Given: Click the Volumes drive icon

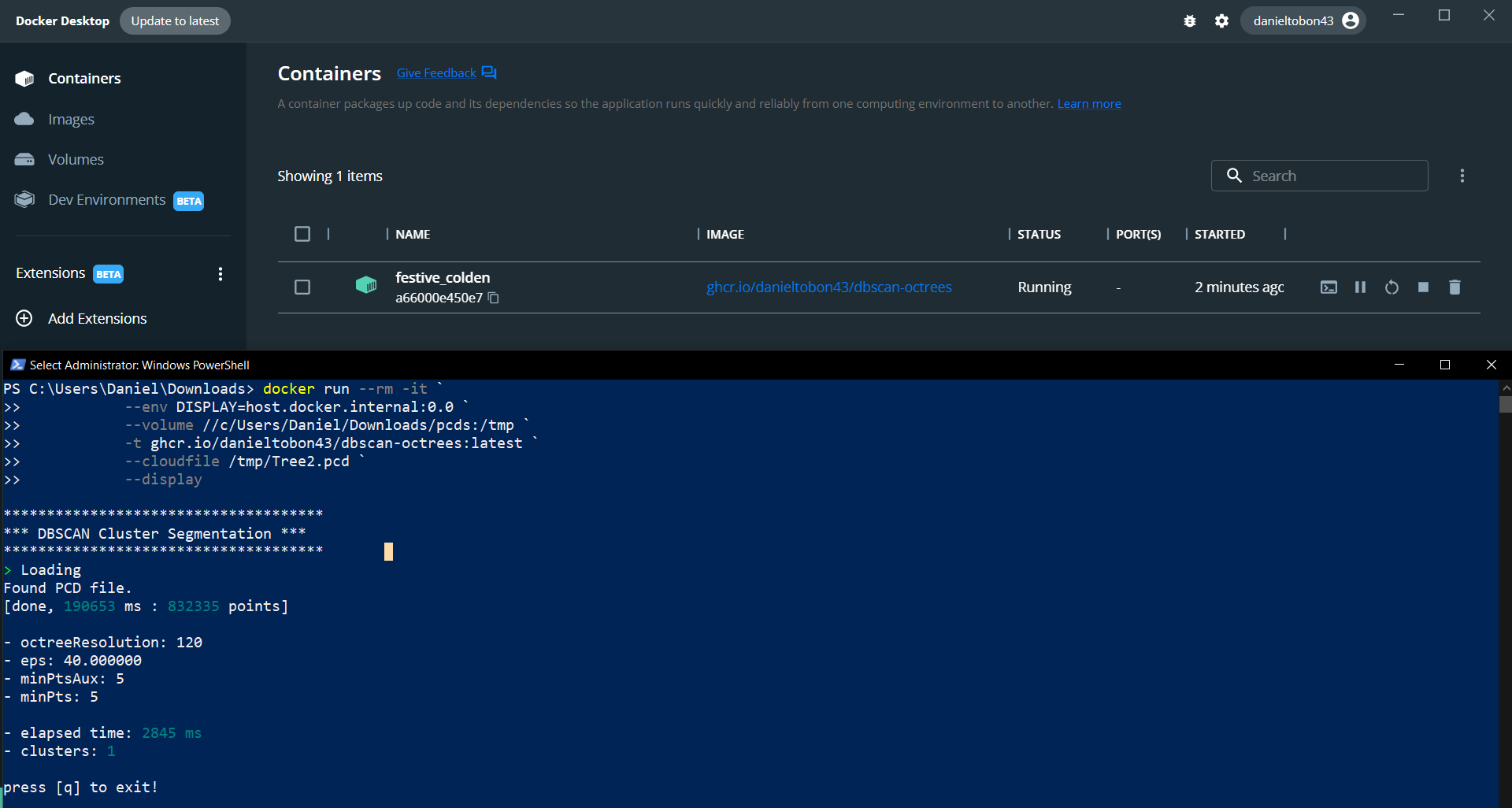Looking at the screenshot, I should coord(24,159).
